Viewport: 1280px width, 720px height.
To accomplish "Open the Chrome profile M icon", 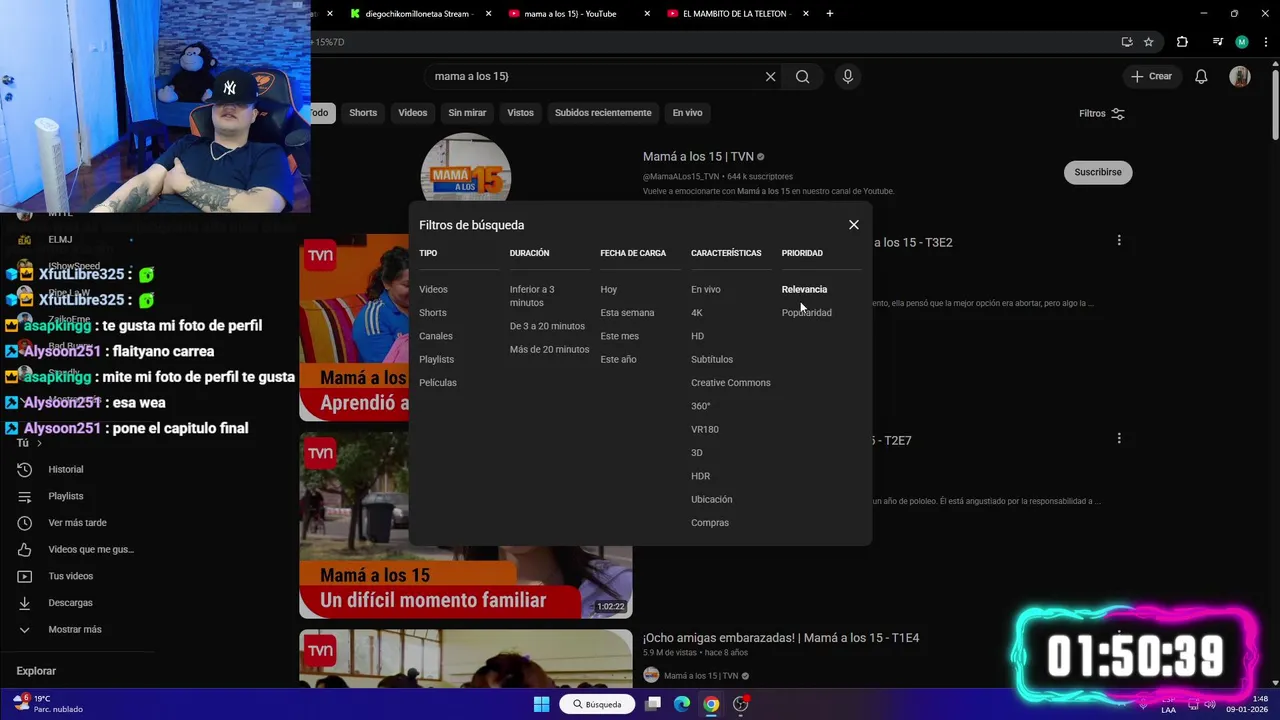I will pyautogui.click(x=1242, y=42).
